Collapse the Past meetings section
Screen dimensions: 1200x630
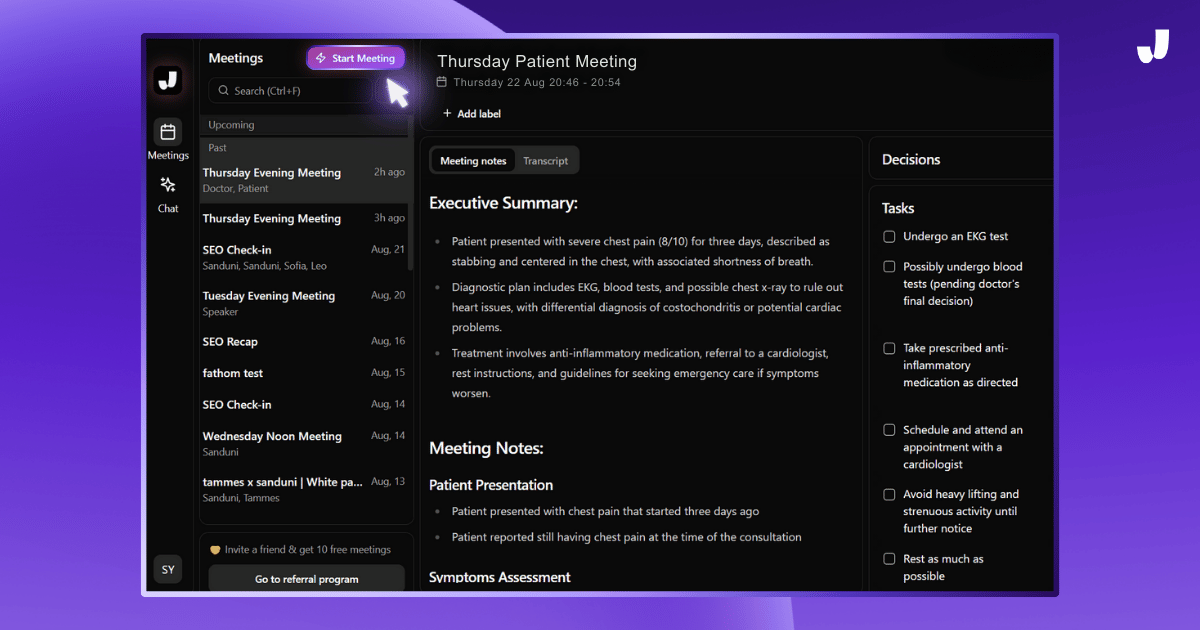[218, 148]
